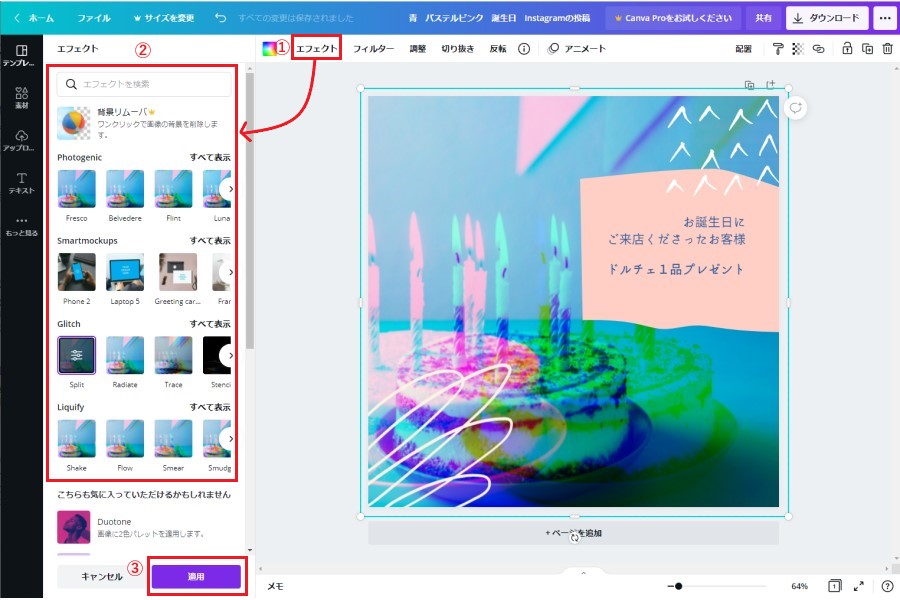Click the trash delete icon in toolbar
This screenshot has height=600, width=900.
click(887, 48)
